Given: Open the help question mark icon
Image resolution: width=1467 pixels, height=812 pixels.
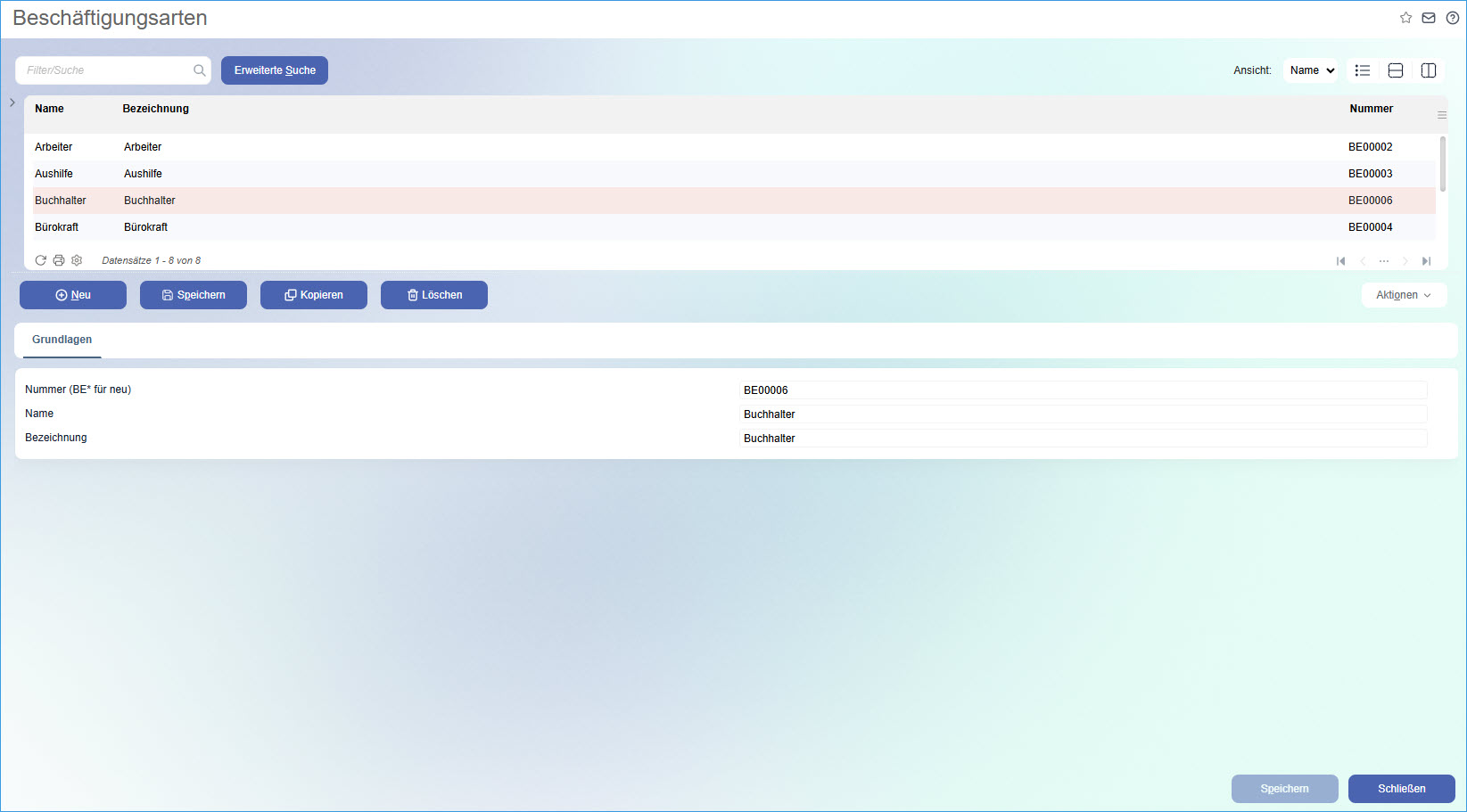Looking at the screenshot, I should tap(1452, 18).
